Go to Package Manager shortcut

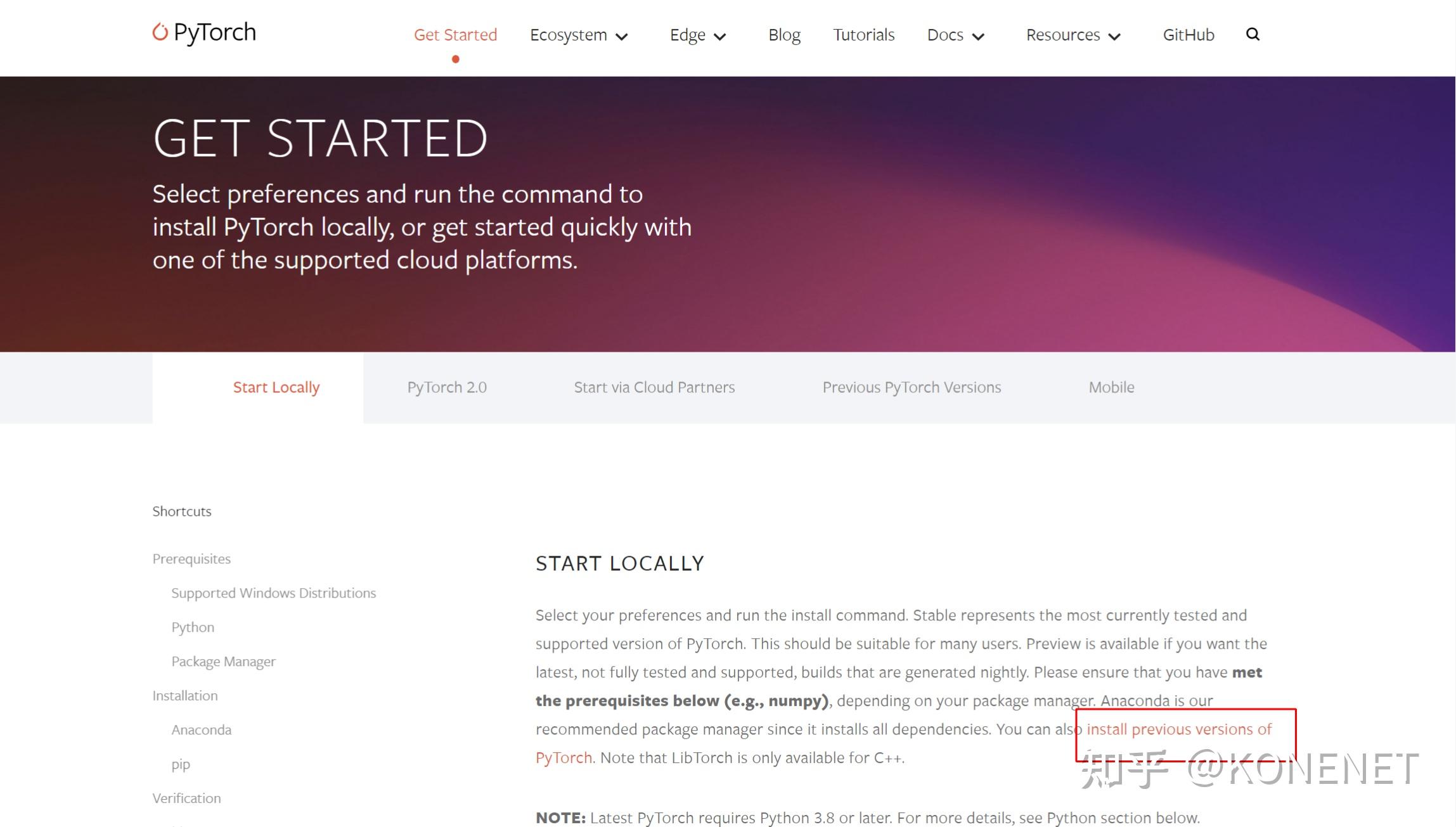click(x=223, y=662)
